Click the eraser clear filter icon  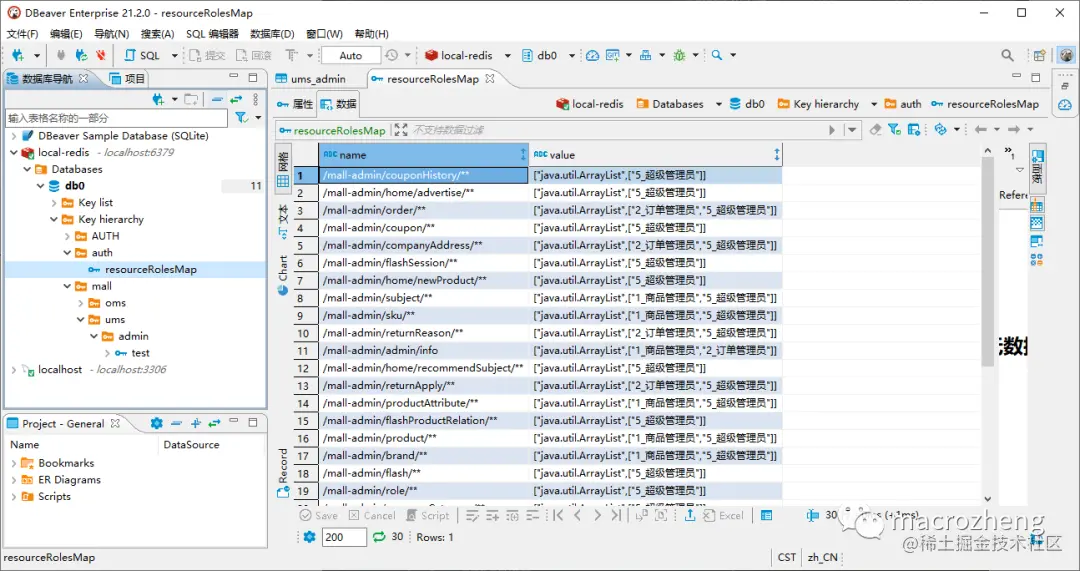click(875, 129)
